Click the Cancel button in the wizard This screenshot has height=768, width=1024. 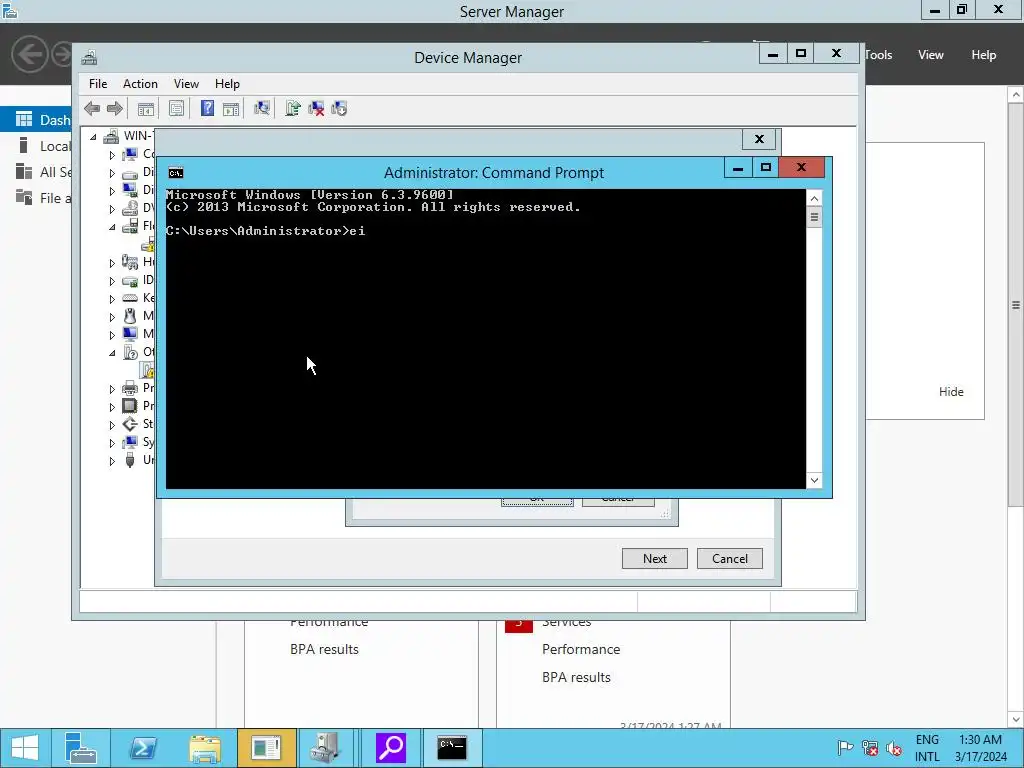click(x=729, y=558)
